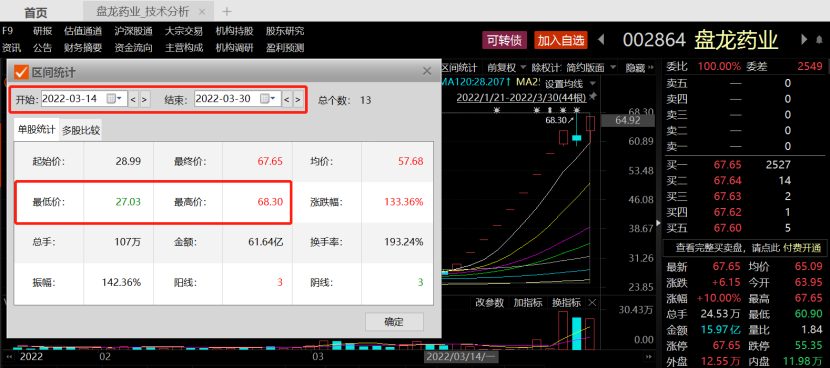Step start date forward one day

[145, 99]
